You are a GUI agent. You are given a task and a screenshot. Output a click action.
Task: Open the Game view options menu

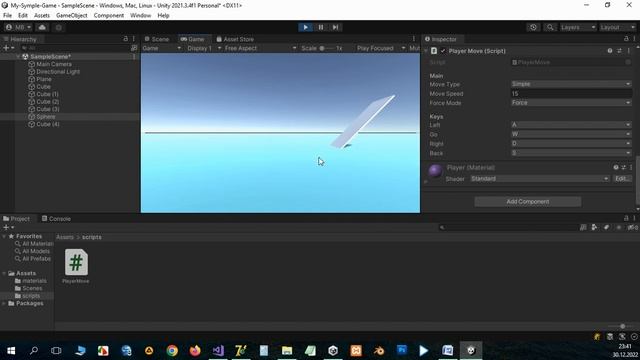coord(413,39)
